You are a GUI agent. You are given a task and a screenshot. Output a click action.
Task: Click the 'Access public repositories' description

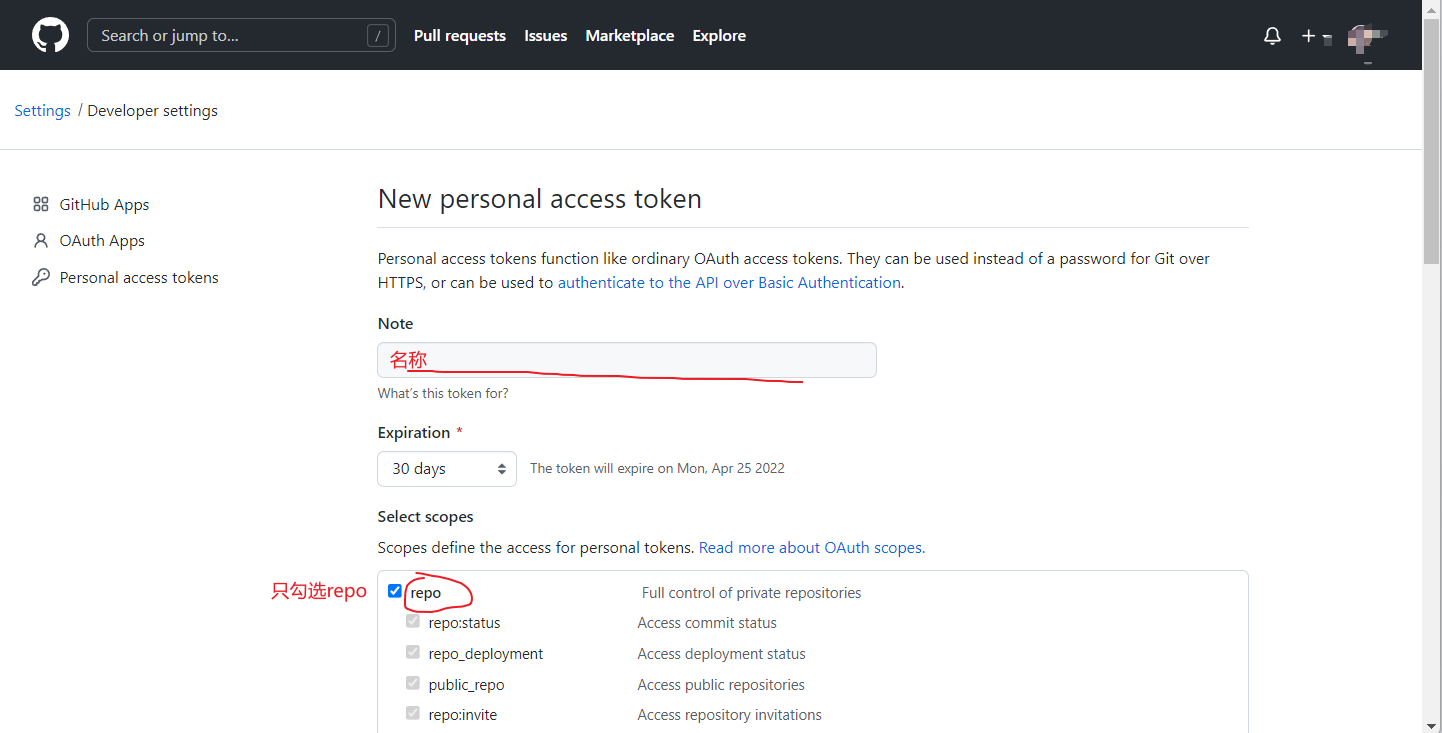pyautogui.click(x=721, y=685)
